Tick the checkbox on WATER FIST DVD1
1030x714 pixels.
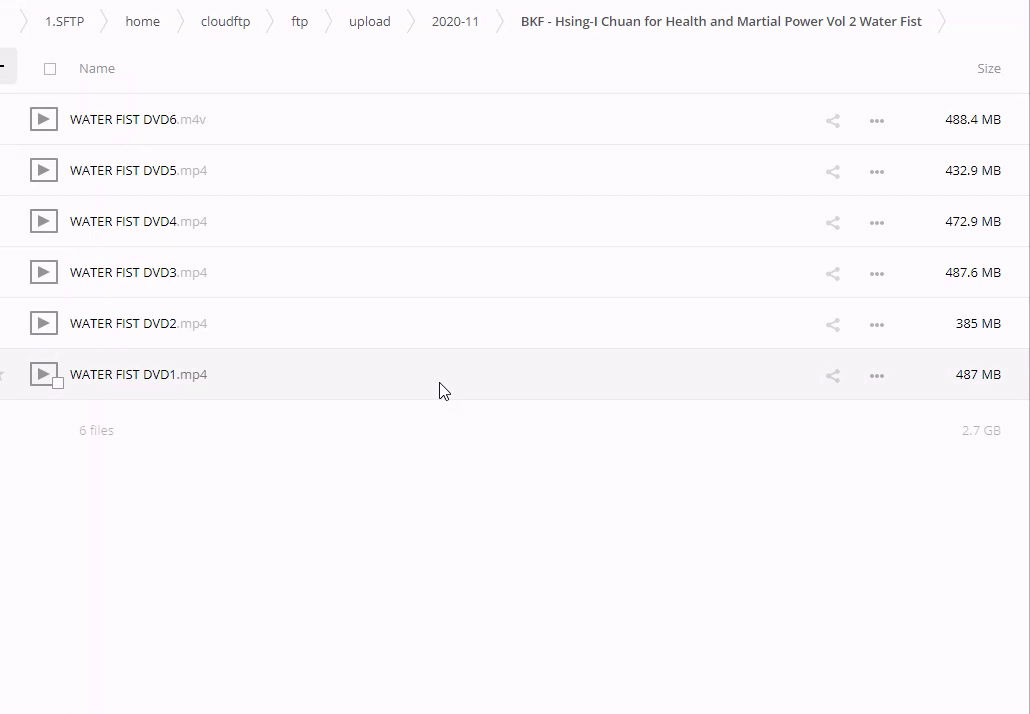58,383
